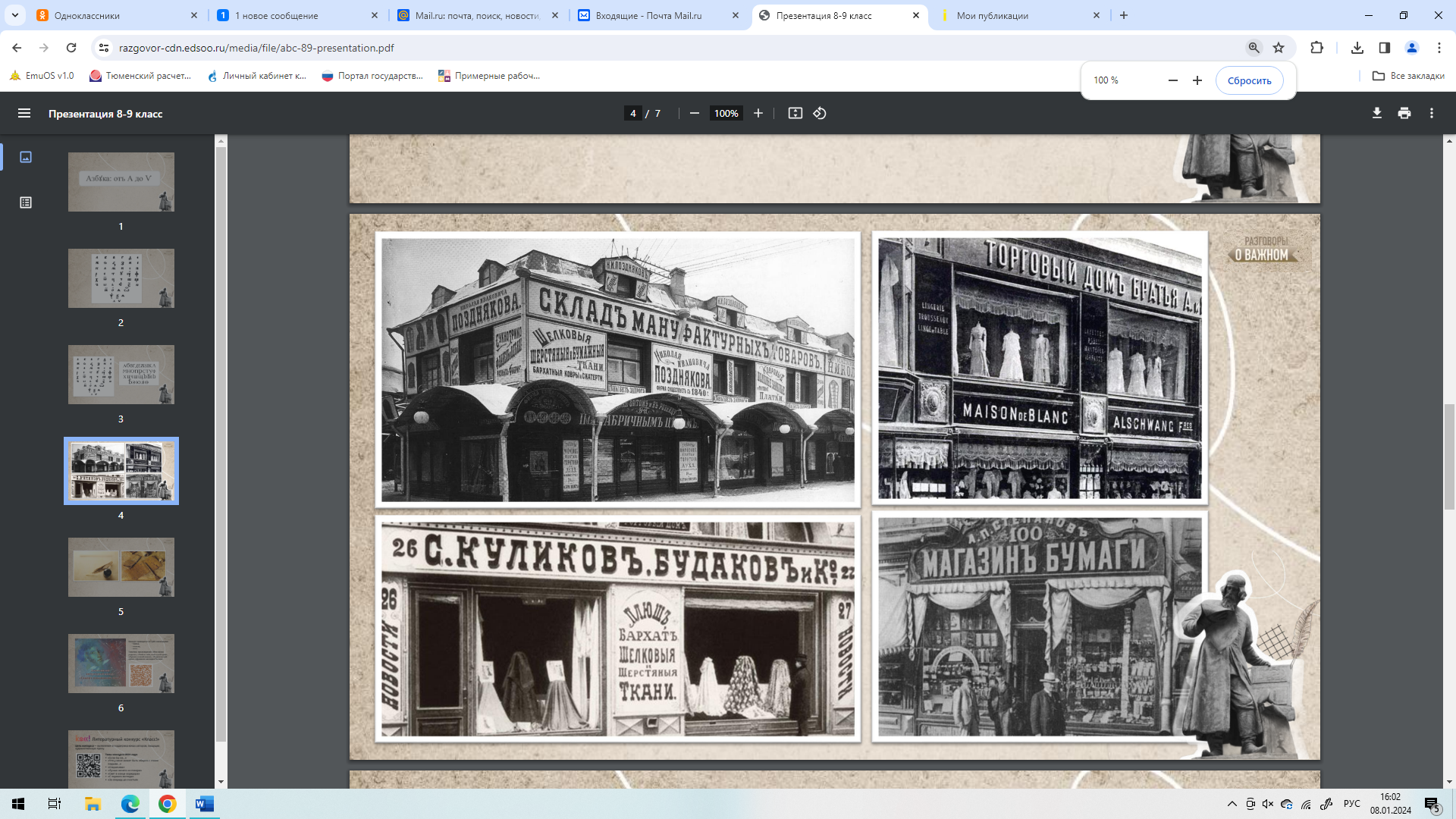This screenshot has width=1456, height=819.
Task: Click the 100% zoom level field
Action: pyautogui.click(x=726, y=113)
